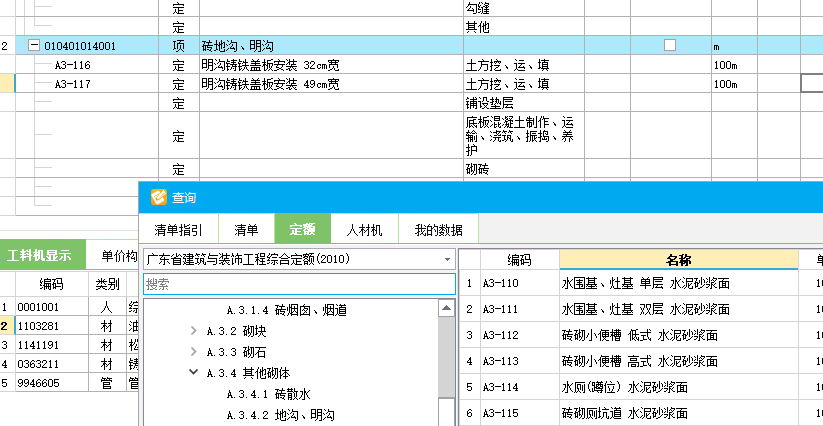The image size is (823, 426).
Task: Click the 砖地沟、明沟 item name cell
Action: [331, 46]
